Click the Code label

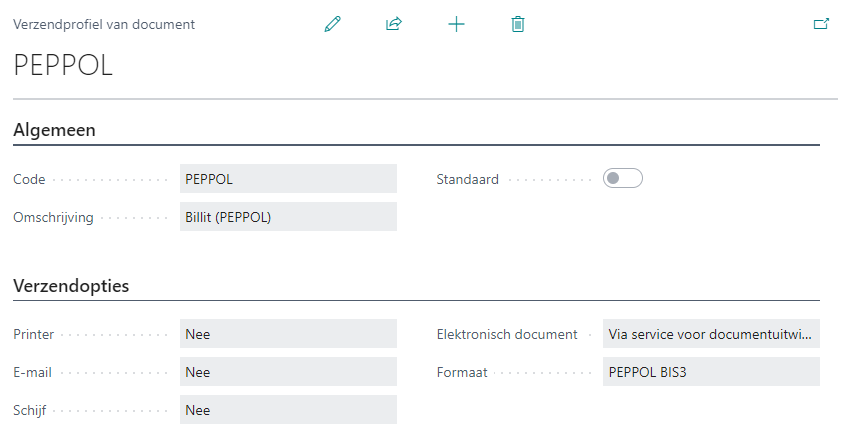pos(29,179)
